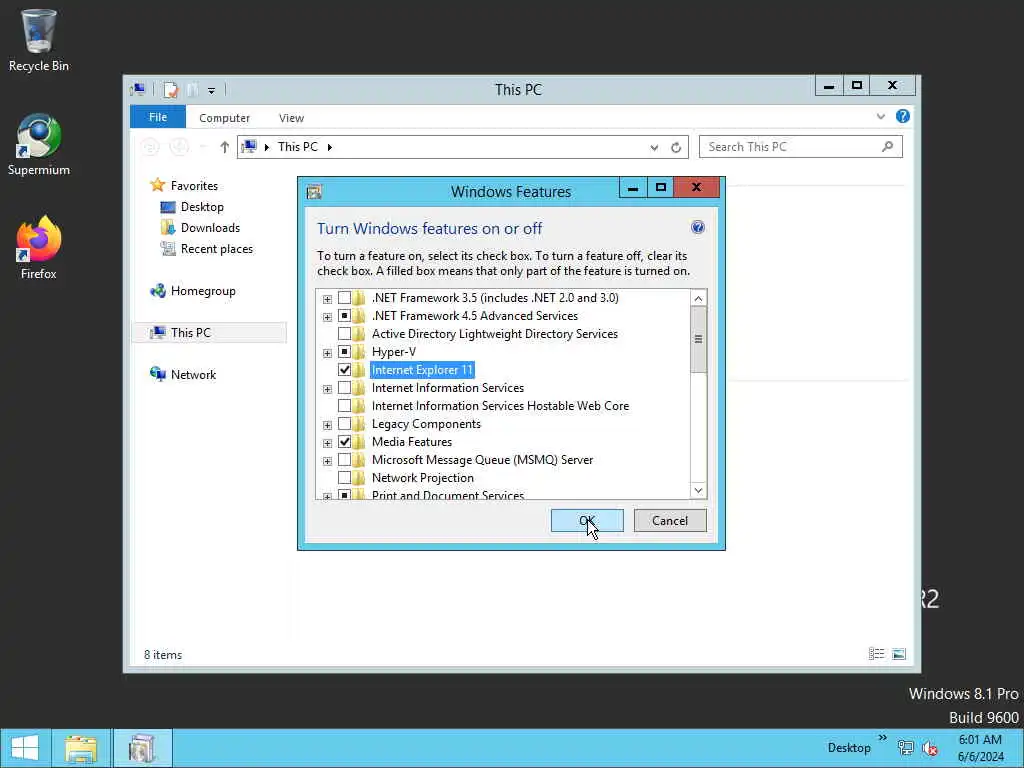Open Customize Quick Access Toolbar dropdown
The height and width of the screenshot is (768, 1024).
[212, 91]
